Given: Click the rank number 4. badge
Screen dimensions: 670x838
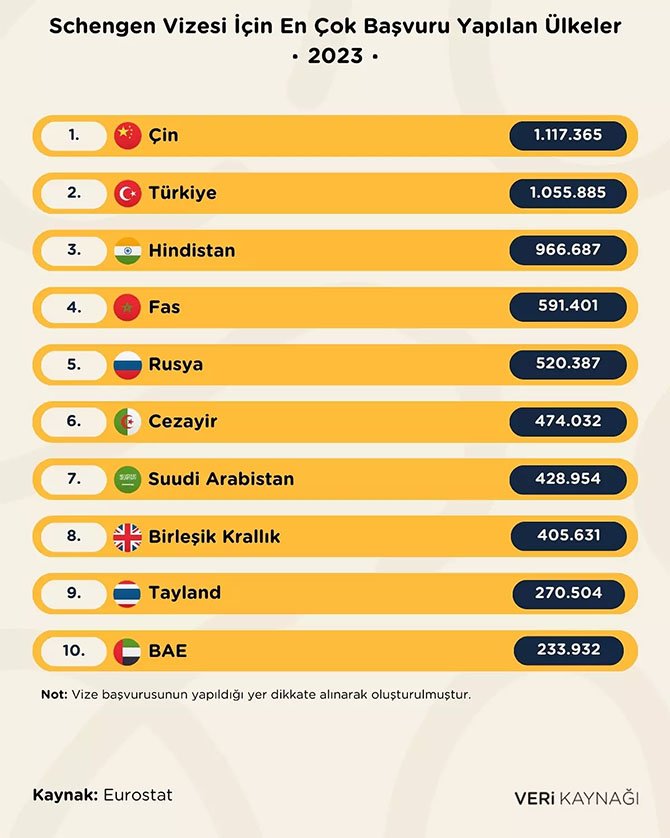Looking at the screenshot, I should click(x=74, y=307).
